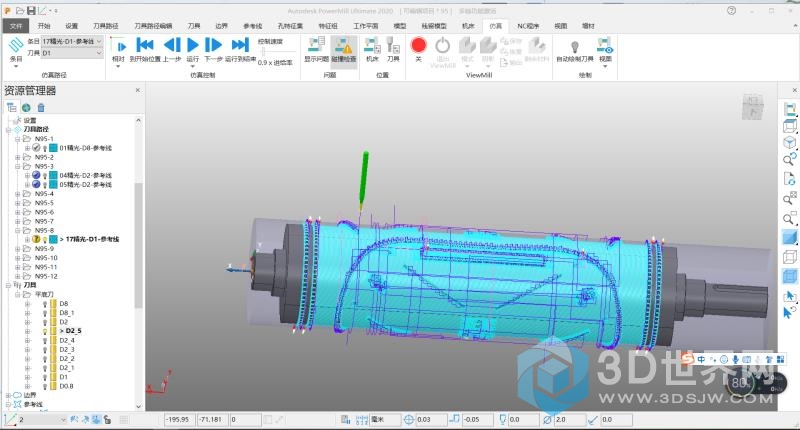Click the isometric cube view icon
Viewport: 800px width, 430px height.
click(x=789, y=142)
